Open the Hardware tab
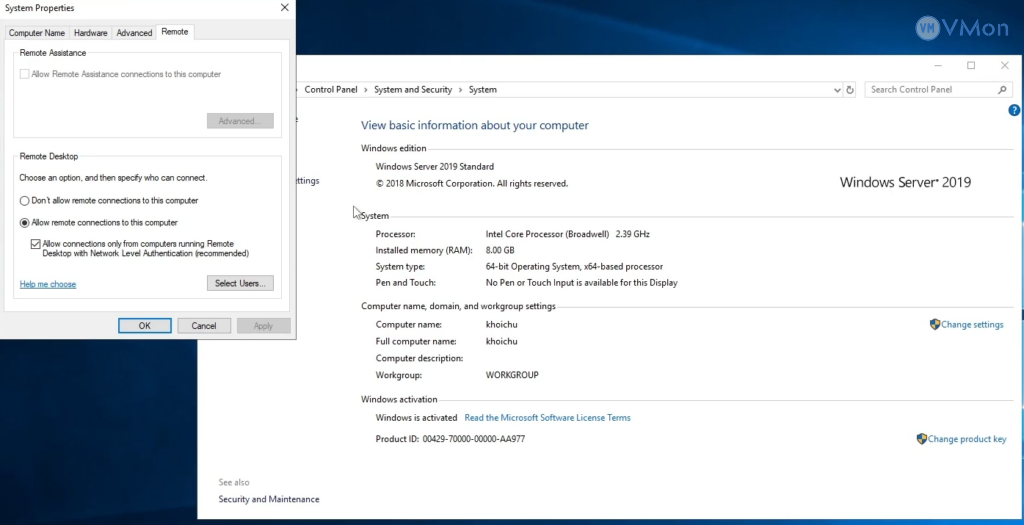This screenshot has height=525, width=1024. click(x=90, y=33)
